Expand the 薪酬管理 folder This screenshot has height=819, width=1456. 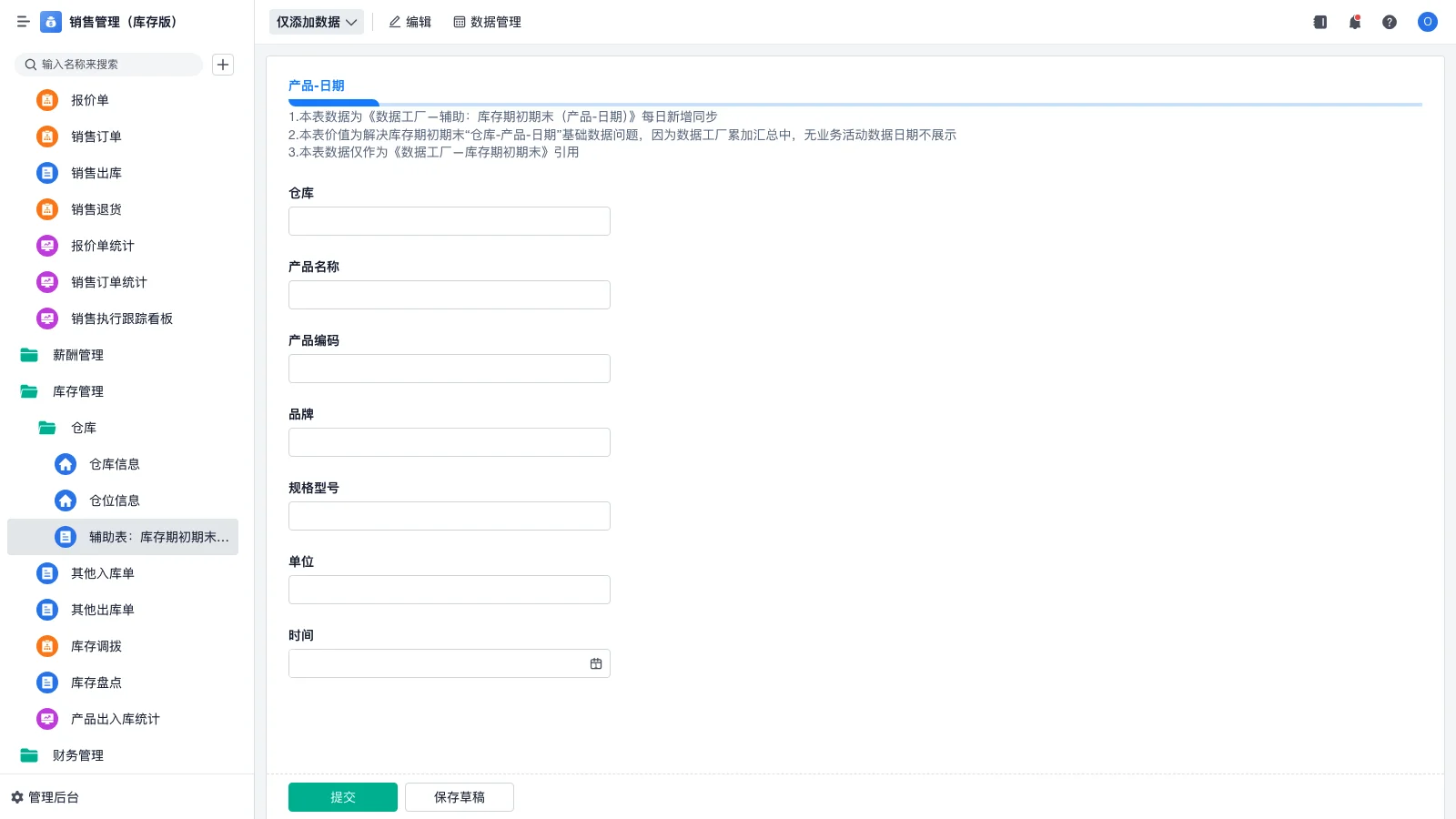pos(78,355)
